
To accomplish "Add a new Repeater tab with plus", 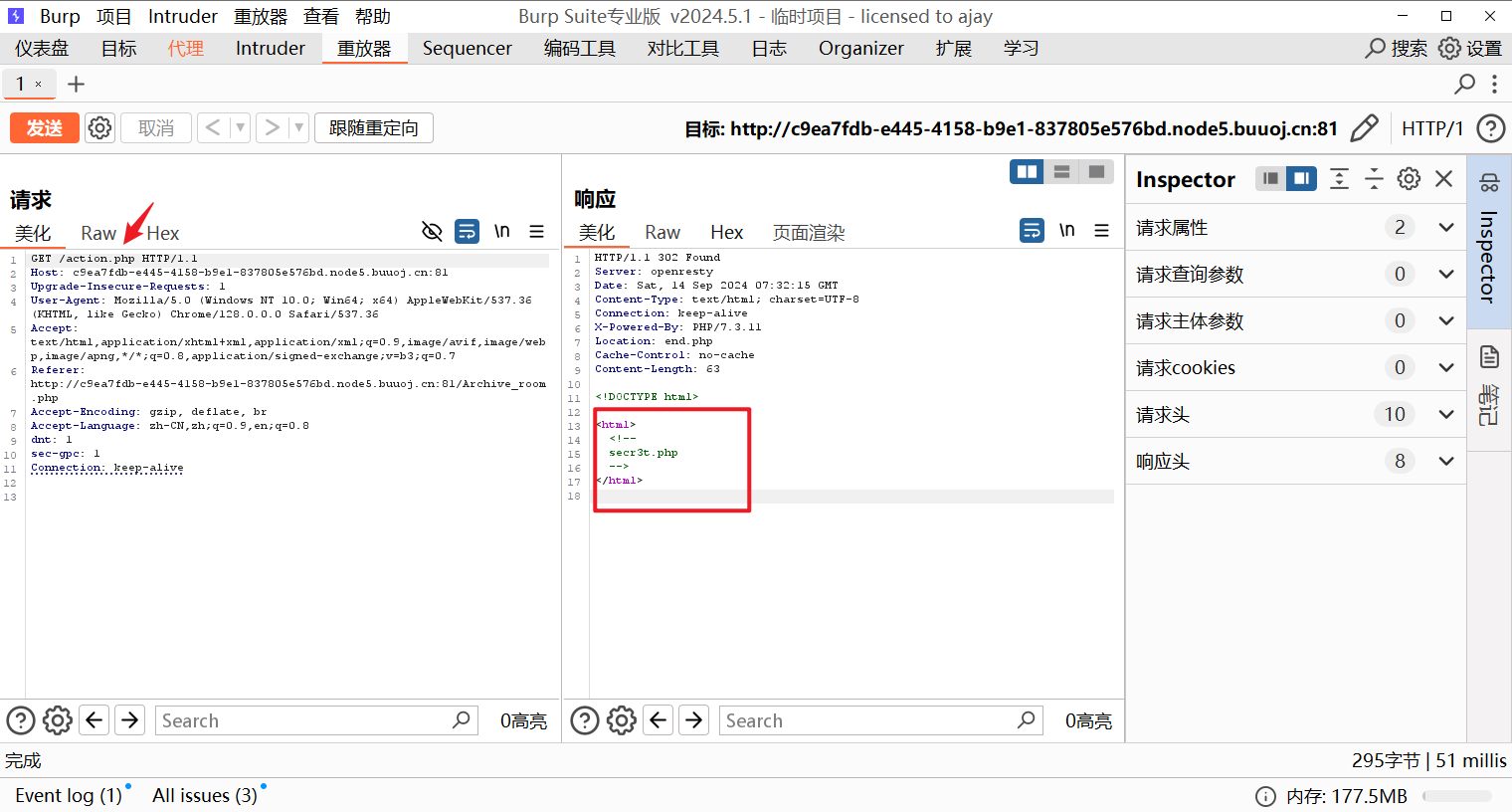I will click(76, 85).
